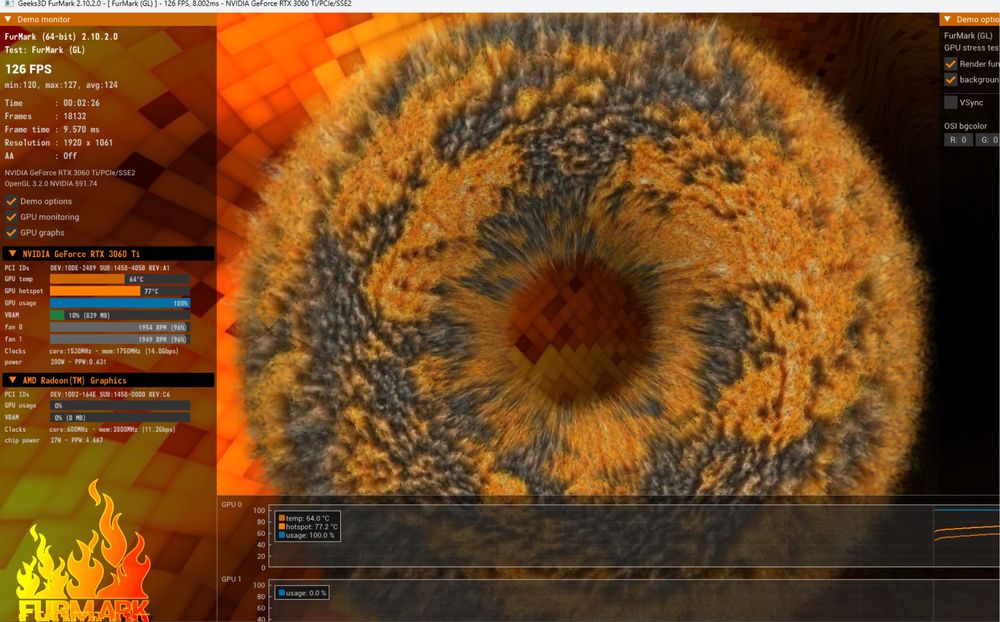Click the hotspot legend color swatch
The image size is (1000, 622).
click(281, 526)
